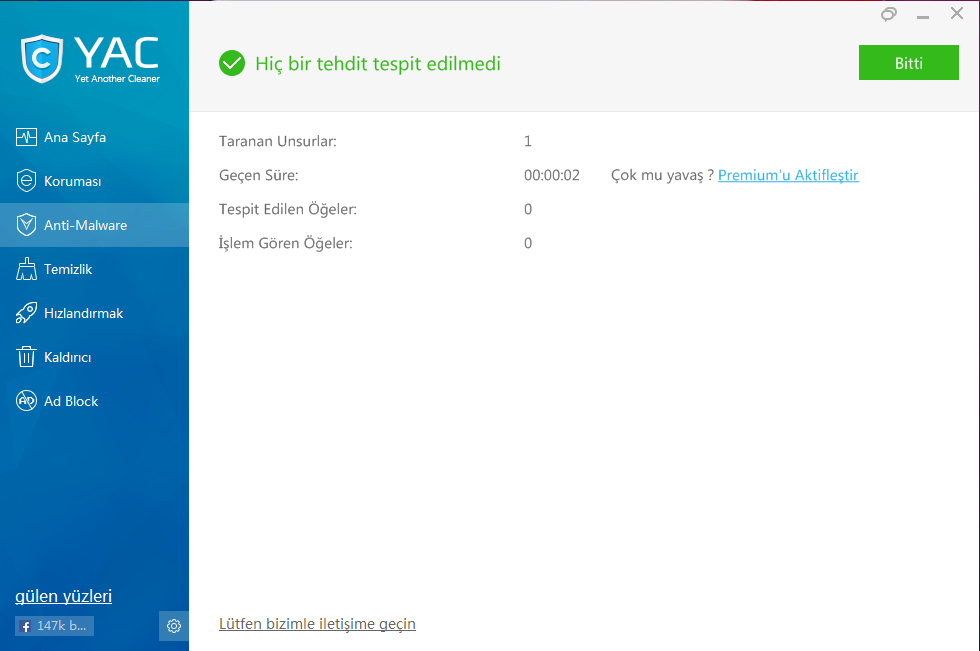Viewport: 980px width, 651px height.
Task: Open Ana Sayfa home page
Action: 94,137
